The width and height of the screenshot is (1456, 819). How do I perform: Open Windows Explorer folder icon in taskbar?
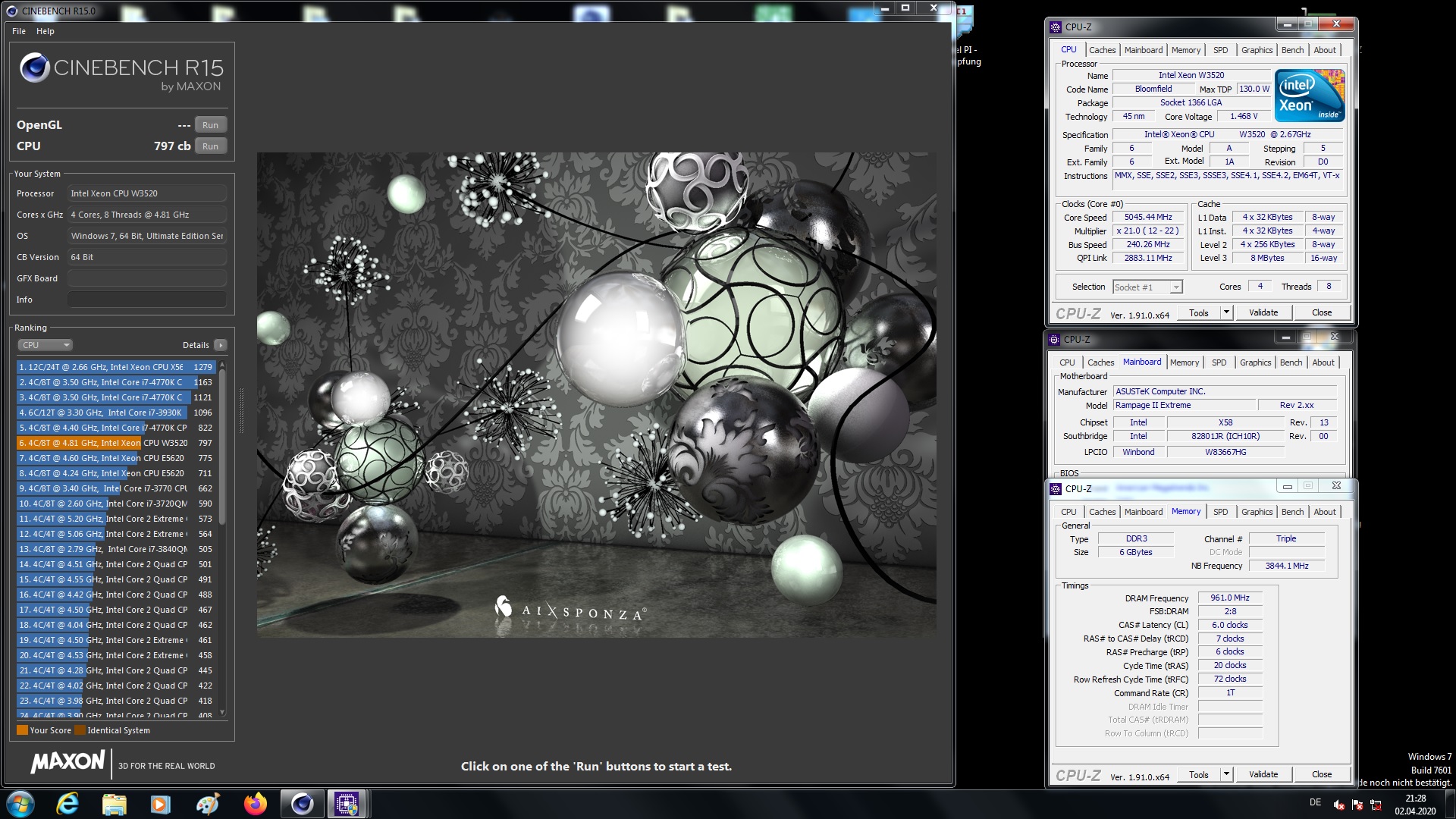pyautogui.click(x=114, y=804)
